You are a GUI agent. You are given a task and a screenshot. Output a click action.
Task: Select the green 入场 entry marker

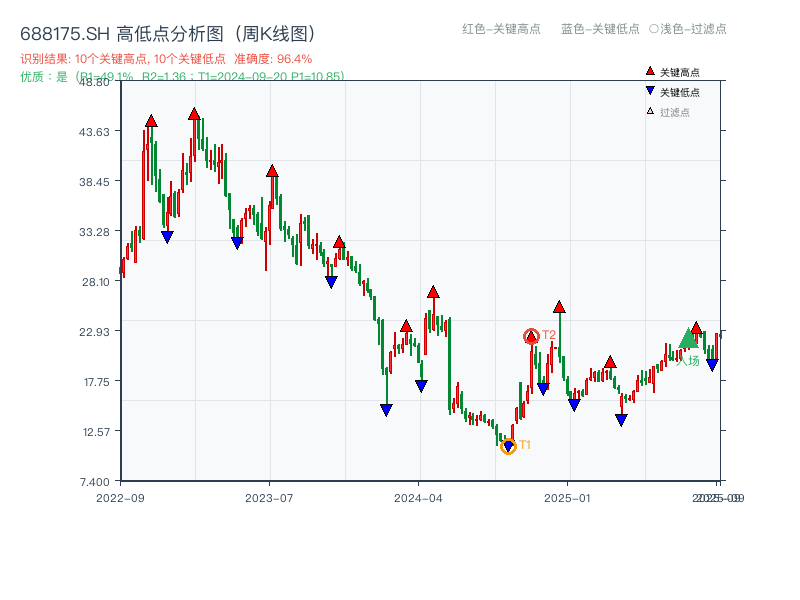(687, 341)
